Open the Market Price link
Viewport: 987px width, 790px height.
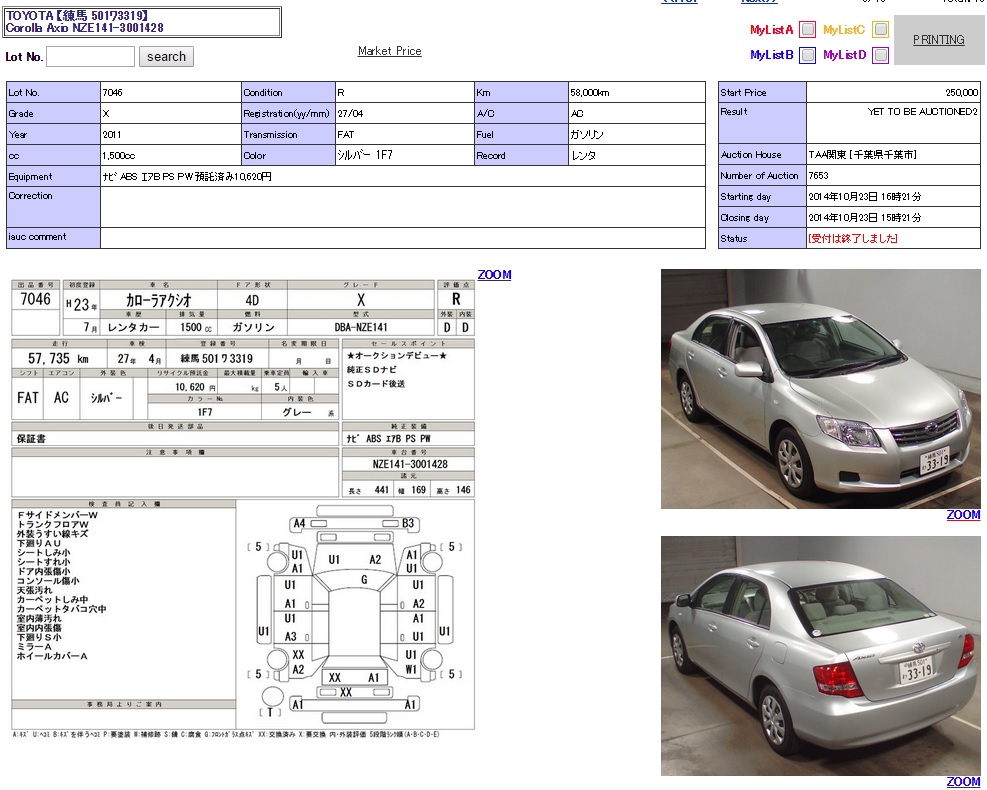[389, 51]
